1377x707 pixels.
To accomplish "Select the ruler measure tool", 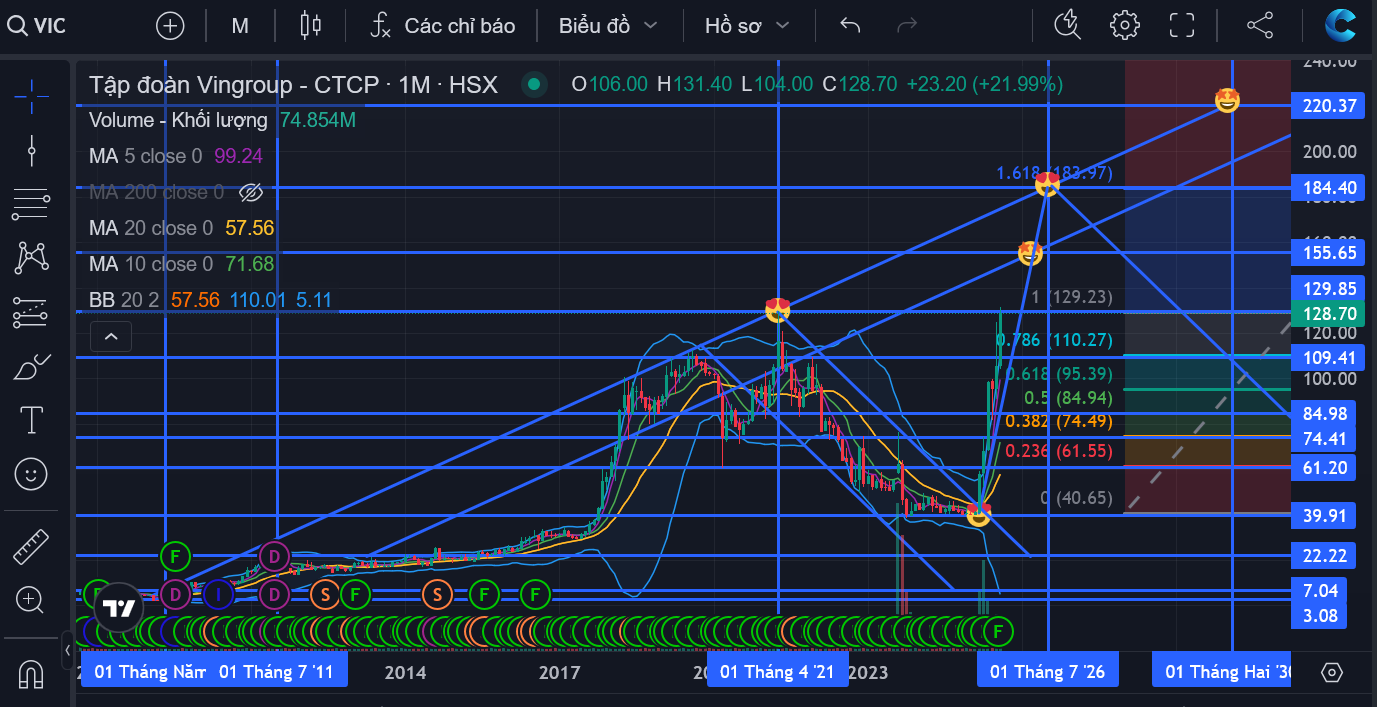I will (31, 547).
